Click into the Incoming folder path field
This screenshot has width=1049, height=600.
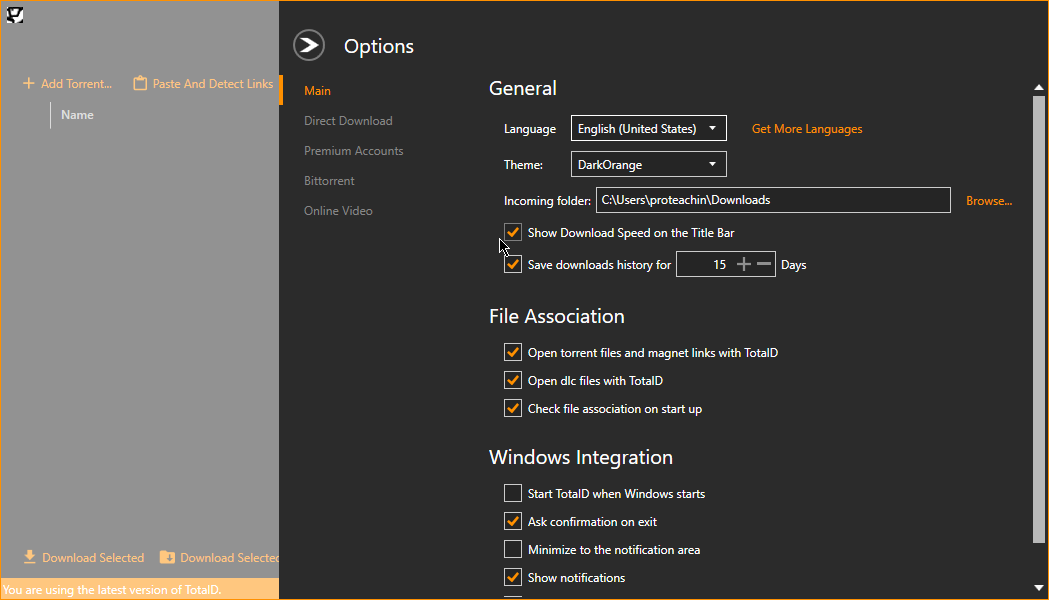(x=773, y=200)
